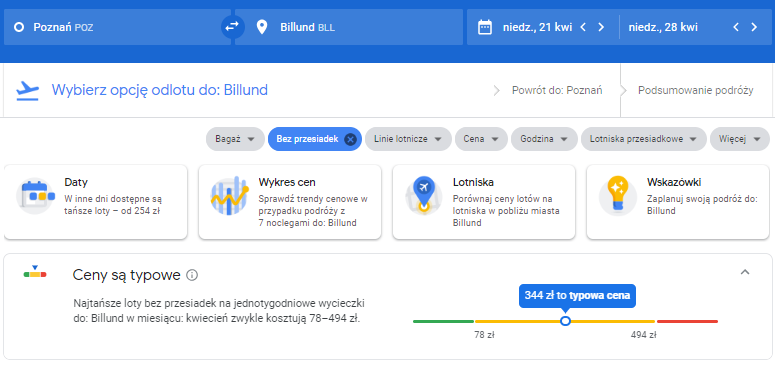Click the price graph icon on Wykres cen
Viewport: 775px width, 366px height.
pyautogui.click(x=229, y=195)
